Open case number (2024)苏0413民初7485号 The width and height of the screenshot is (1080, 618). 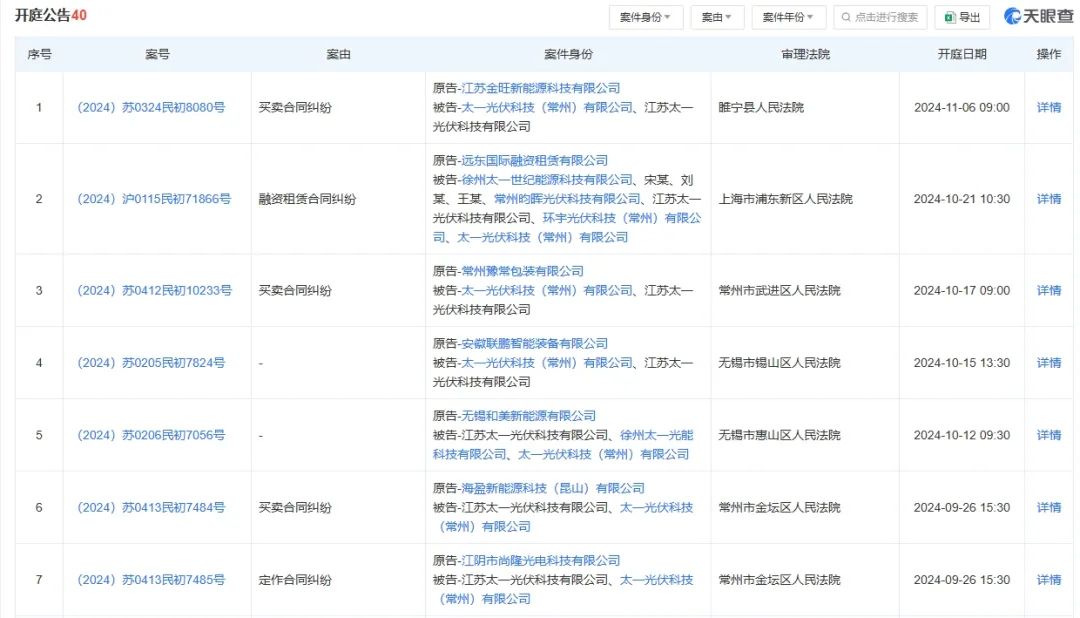(151, 580)
